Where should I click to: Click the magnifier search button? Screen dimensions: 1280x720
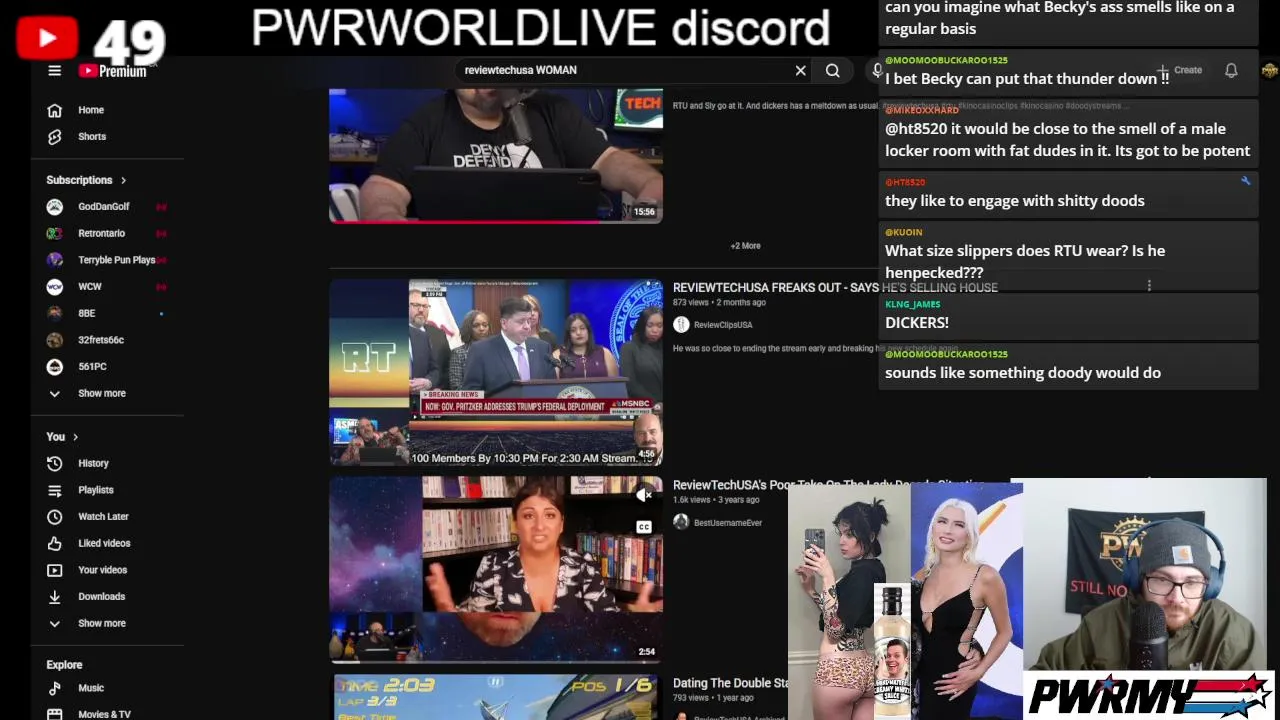[x=832, y=70]
